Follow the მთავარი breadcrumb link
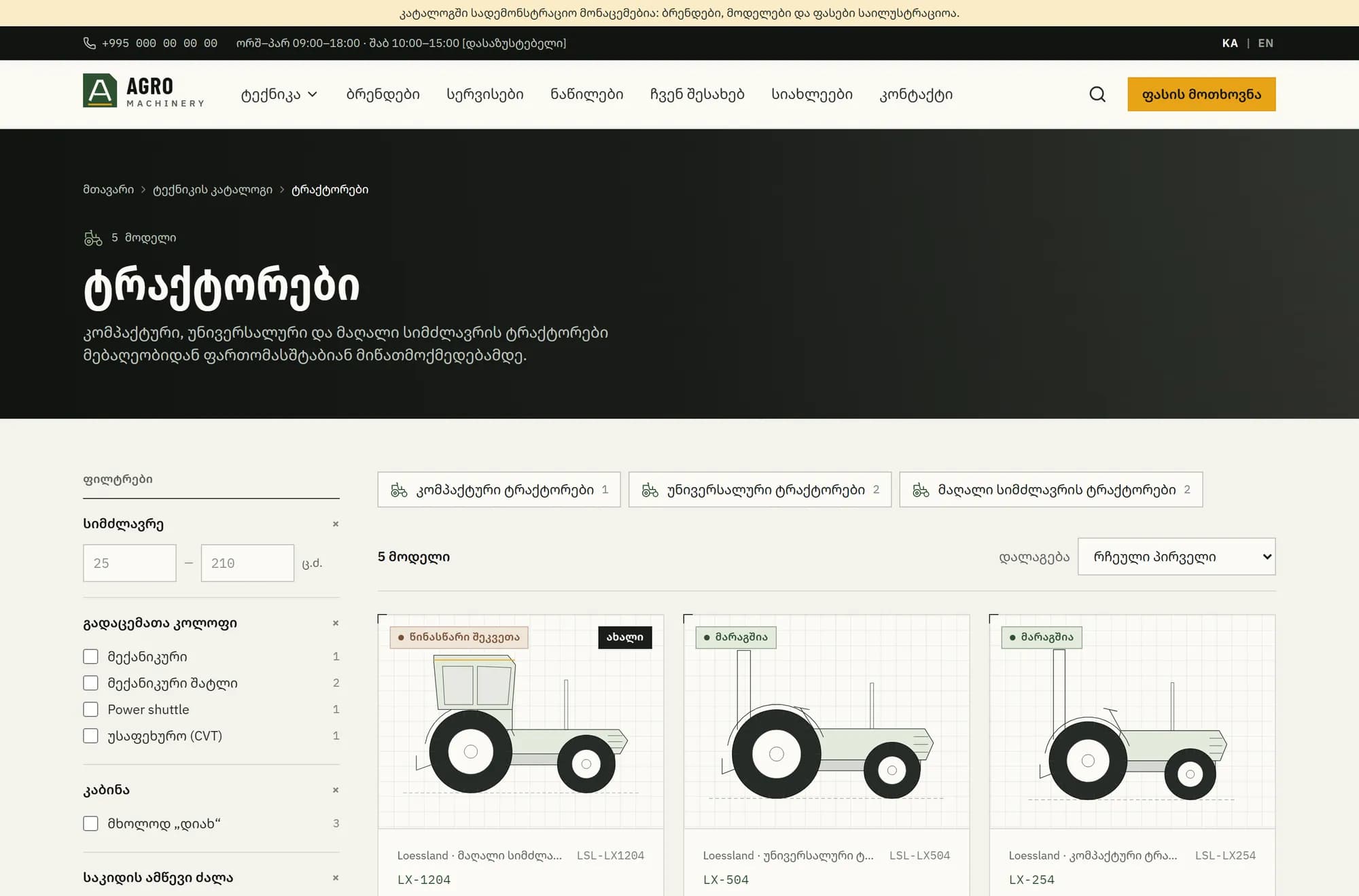The height and width of the screenshot is (896, 1359). tap(109, 190)
